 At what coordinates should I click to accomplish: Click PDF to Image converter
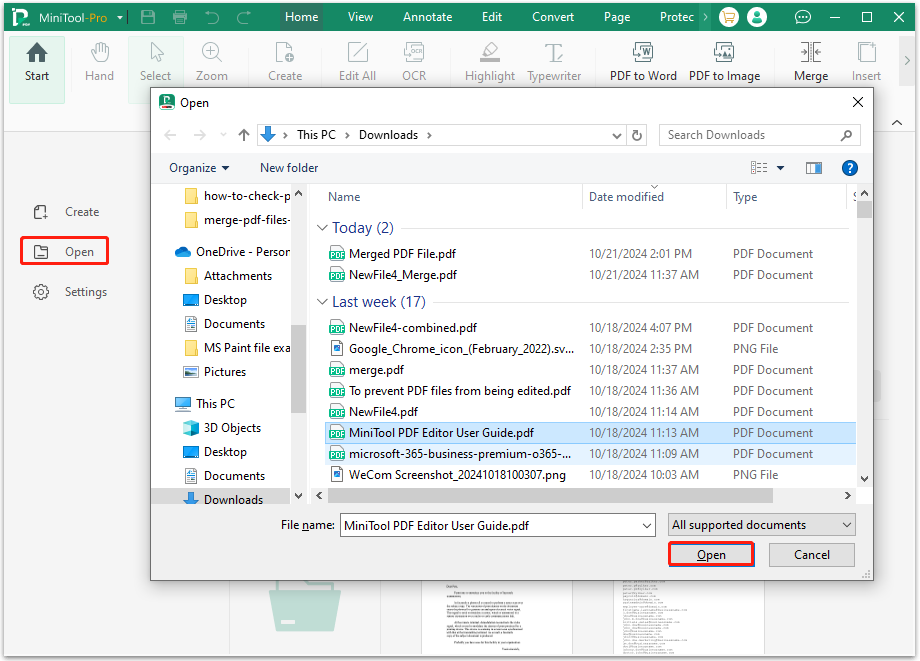click(x=724, y=62)
